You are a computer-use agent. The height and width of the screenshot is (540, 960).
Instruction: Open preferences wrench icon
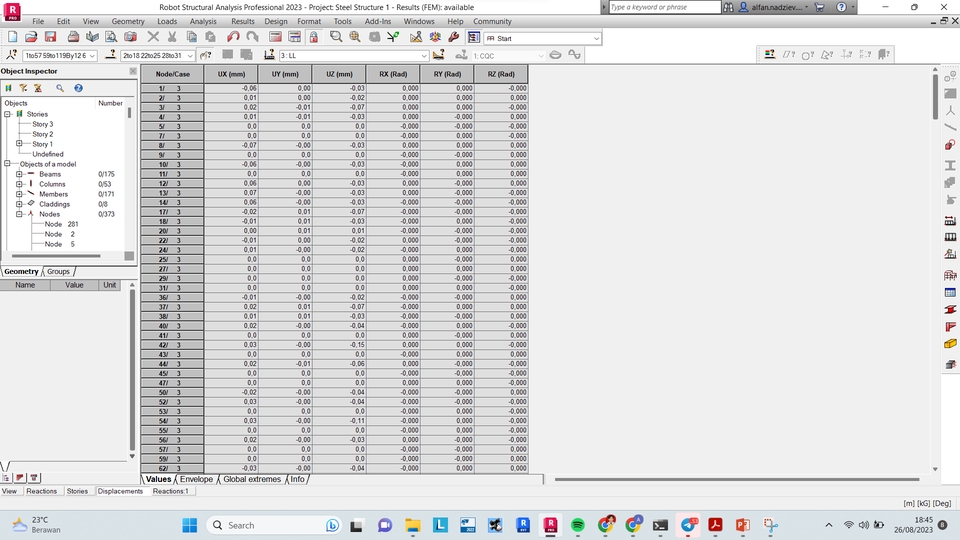(454, 37)
